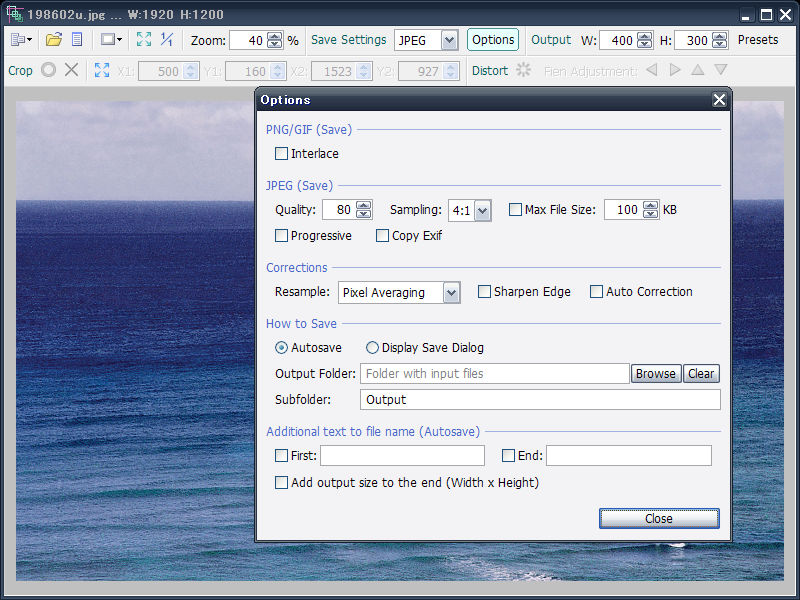The height and width of the screenshot is (600, 800).
Task: Open the JPEG save format dropdown
Action: click(x=448, y=40)
